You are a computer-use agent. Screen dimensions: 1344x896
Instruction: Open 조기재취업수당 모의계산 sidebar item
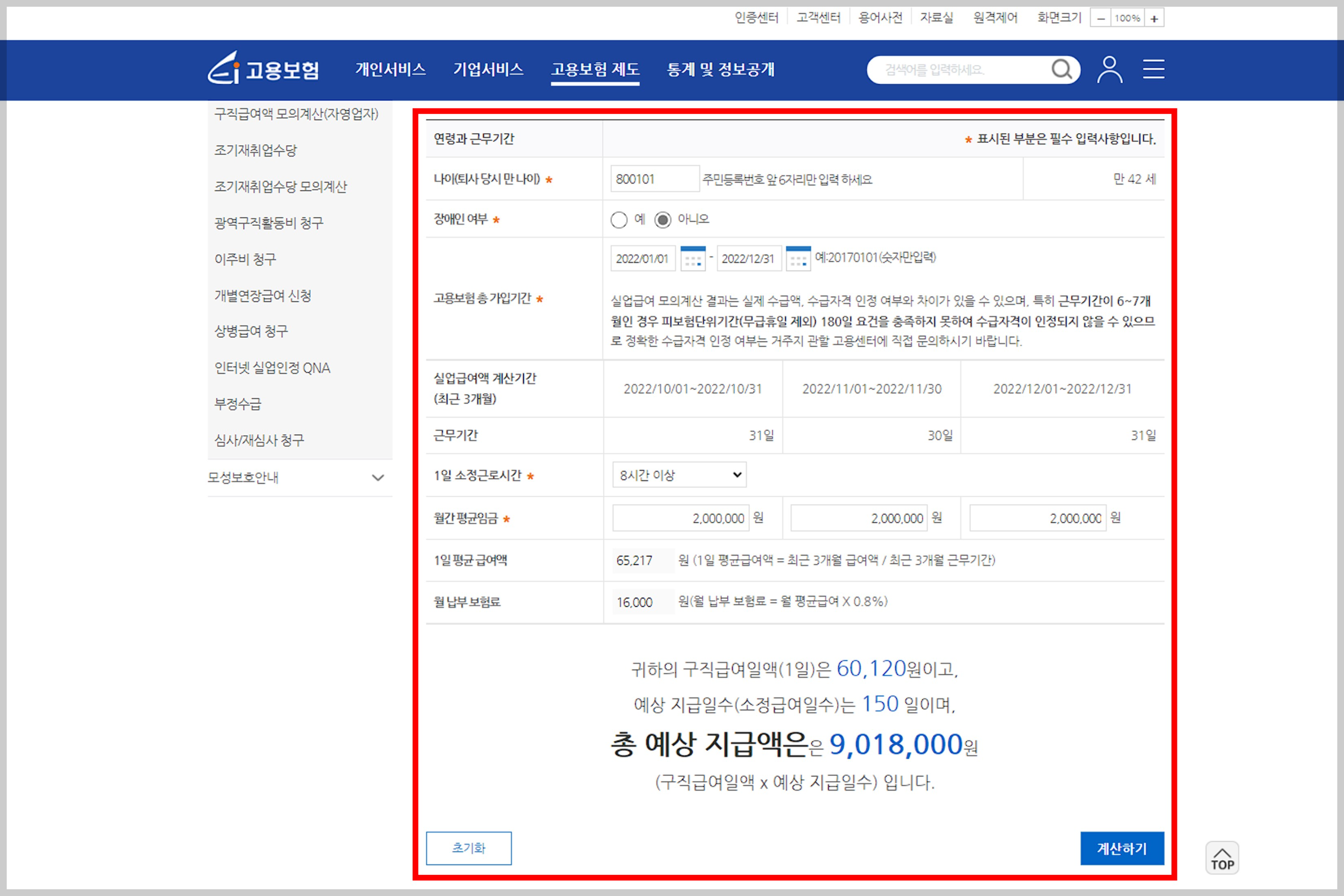[x=280, y=186]
